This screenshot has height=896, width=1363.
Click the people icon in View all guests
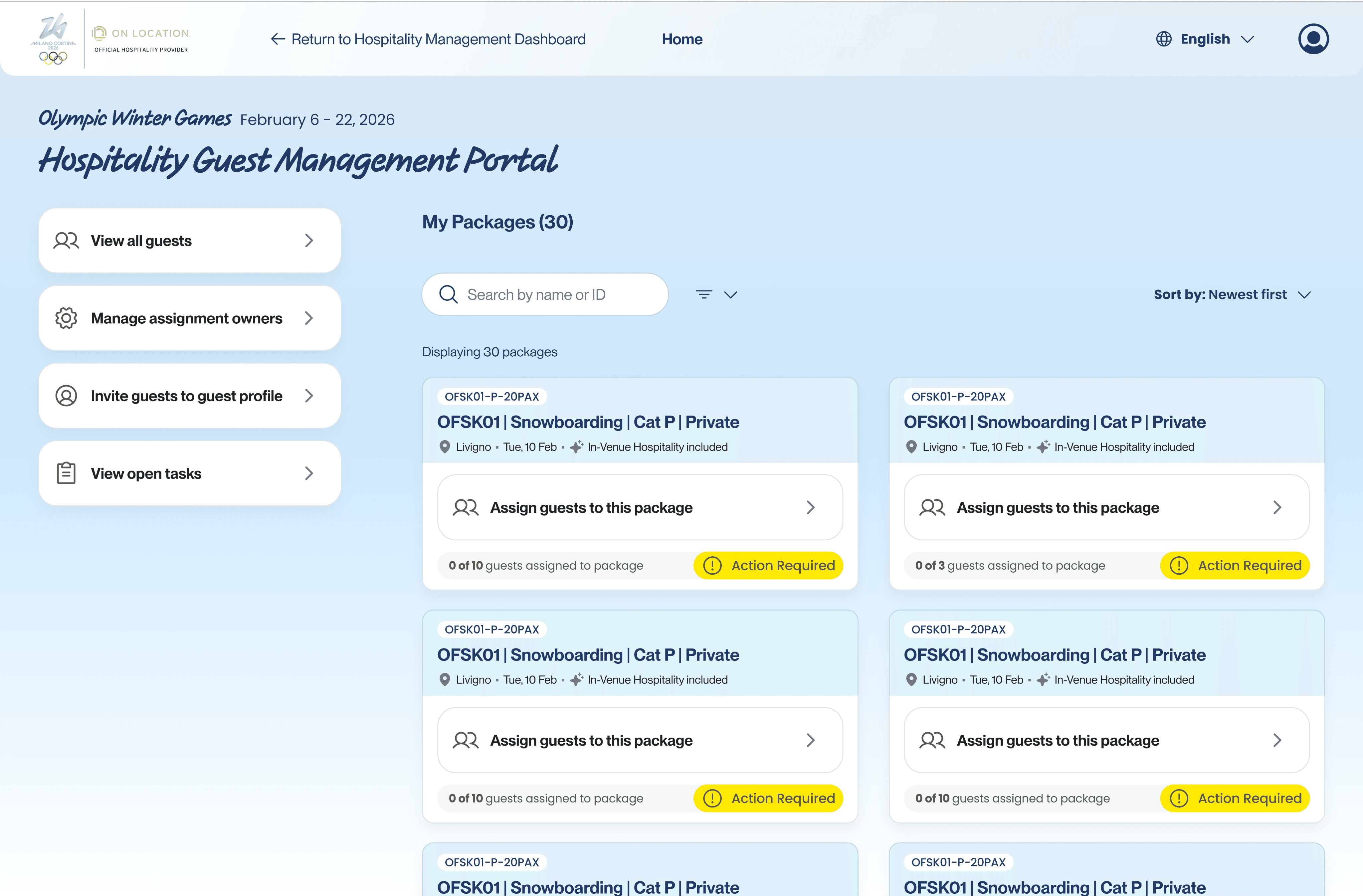pos(66,241)
